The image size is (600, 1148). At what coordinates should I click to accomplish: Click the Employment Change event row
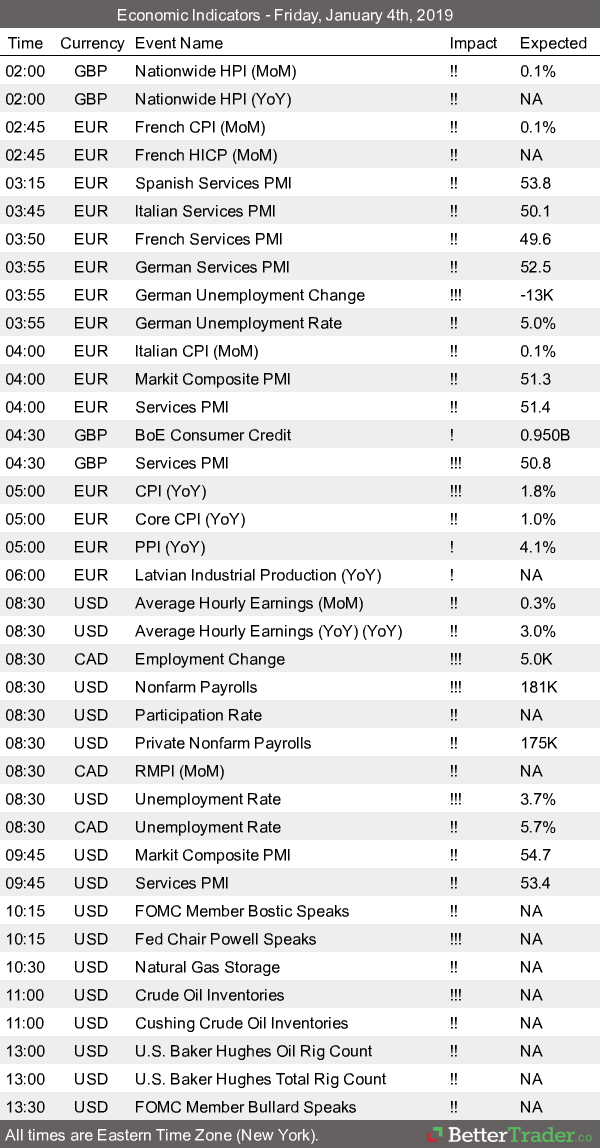pyautogui.click(x=210, y=659)
